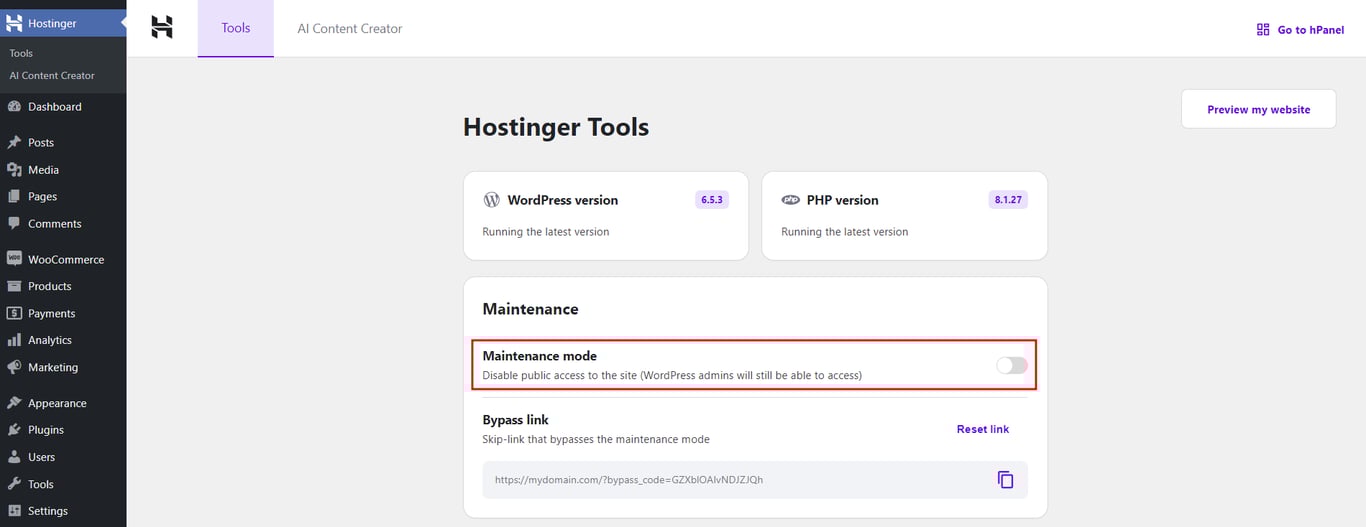Copy the bypass link with copy icon
The width and height of the screenshot is (1366, 527).
pos(1005,479)
